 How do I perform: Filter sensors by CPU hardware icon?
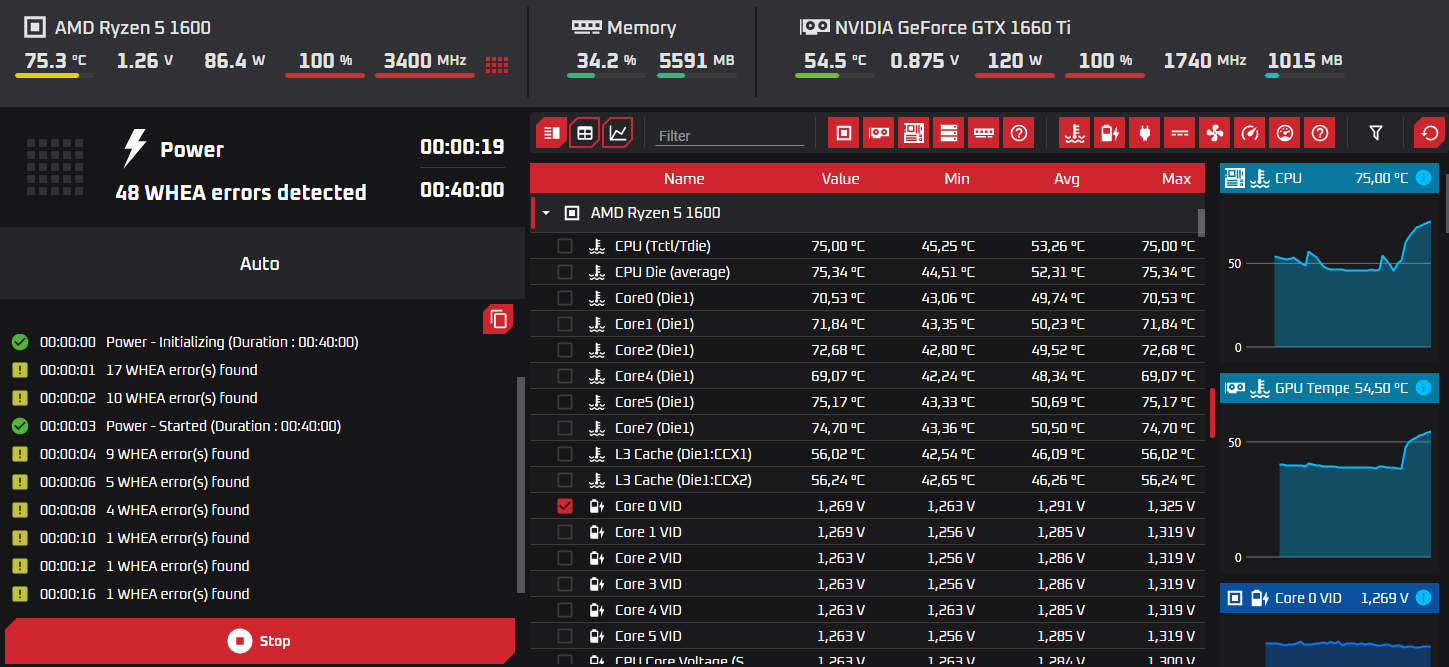[844, 132]
